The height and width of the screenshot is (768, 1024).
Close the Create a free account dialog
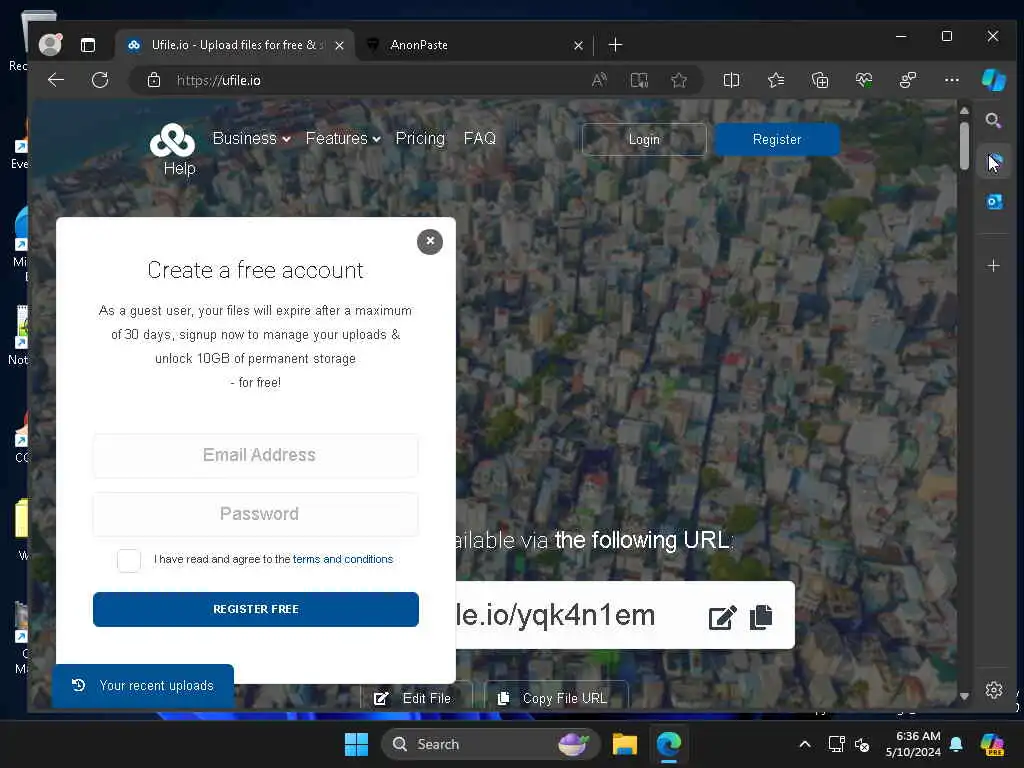430,242
